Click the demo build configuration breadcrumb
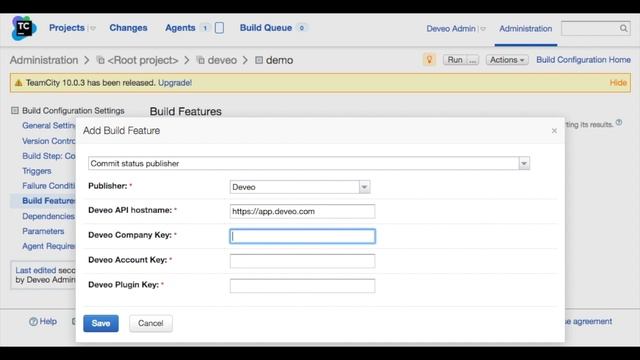640x360 pixels. point(279,60)
